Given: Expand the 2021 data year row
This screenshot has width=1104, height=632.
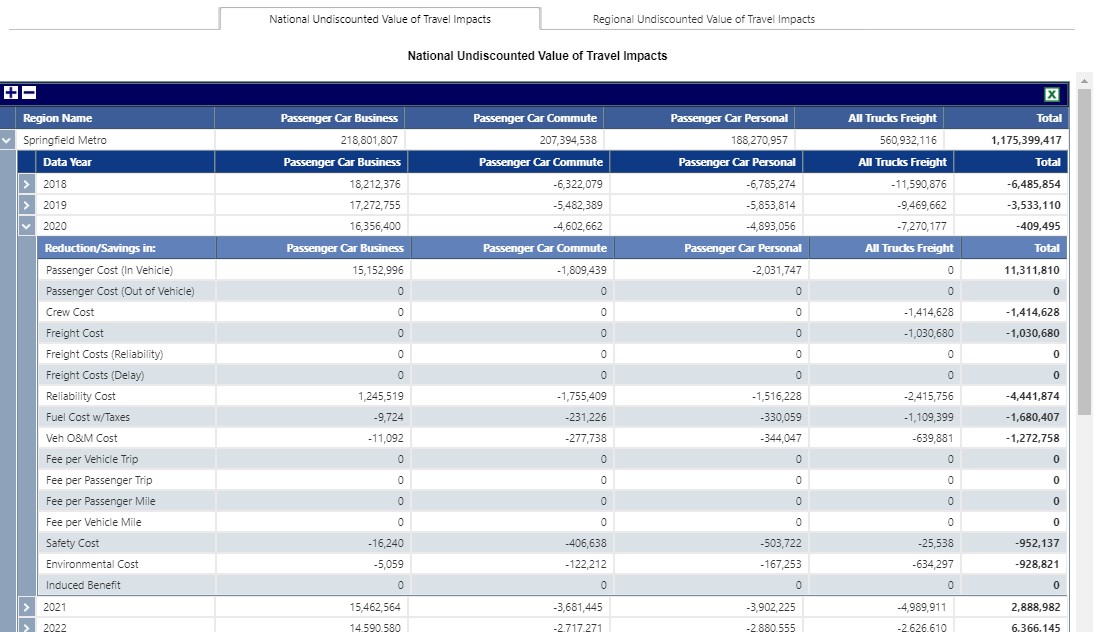Looking at the screenshot, I should 27,607.
